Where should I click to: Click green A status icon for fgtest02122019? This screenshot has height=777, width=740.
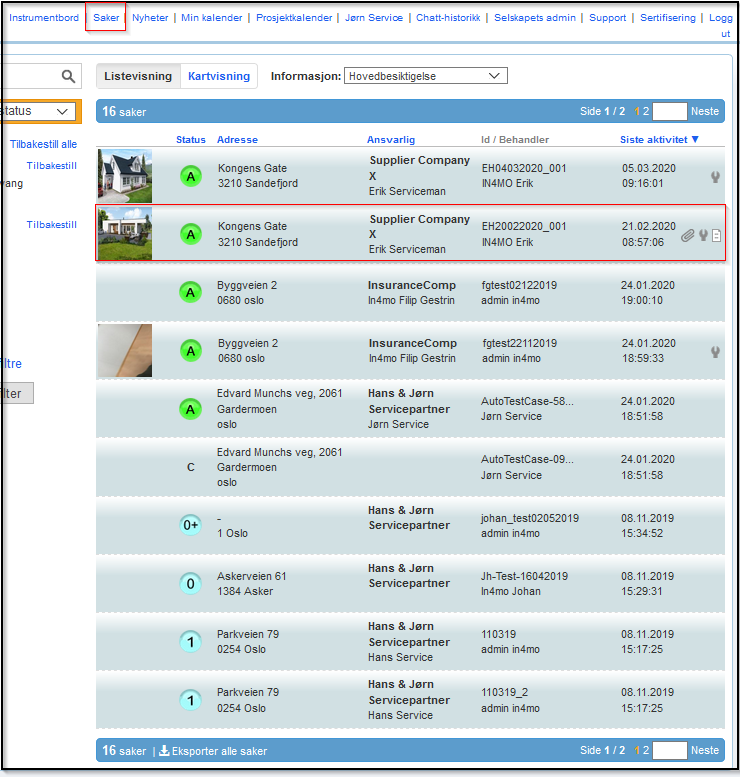190,293
